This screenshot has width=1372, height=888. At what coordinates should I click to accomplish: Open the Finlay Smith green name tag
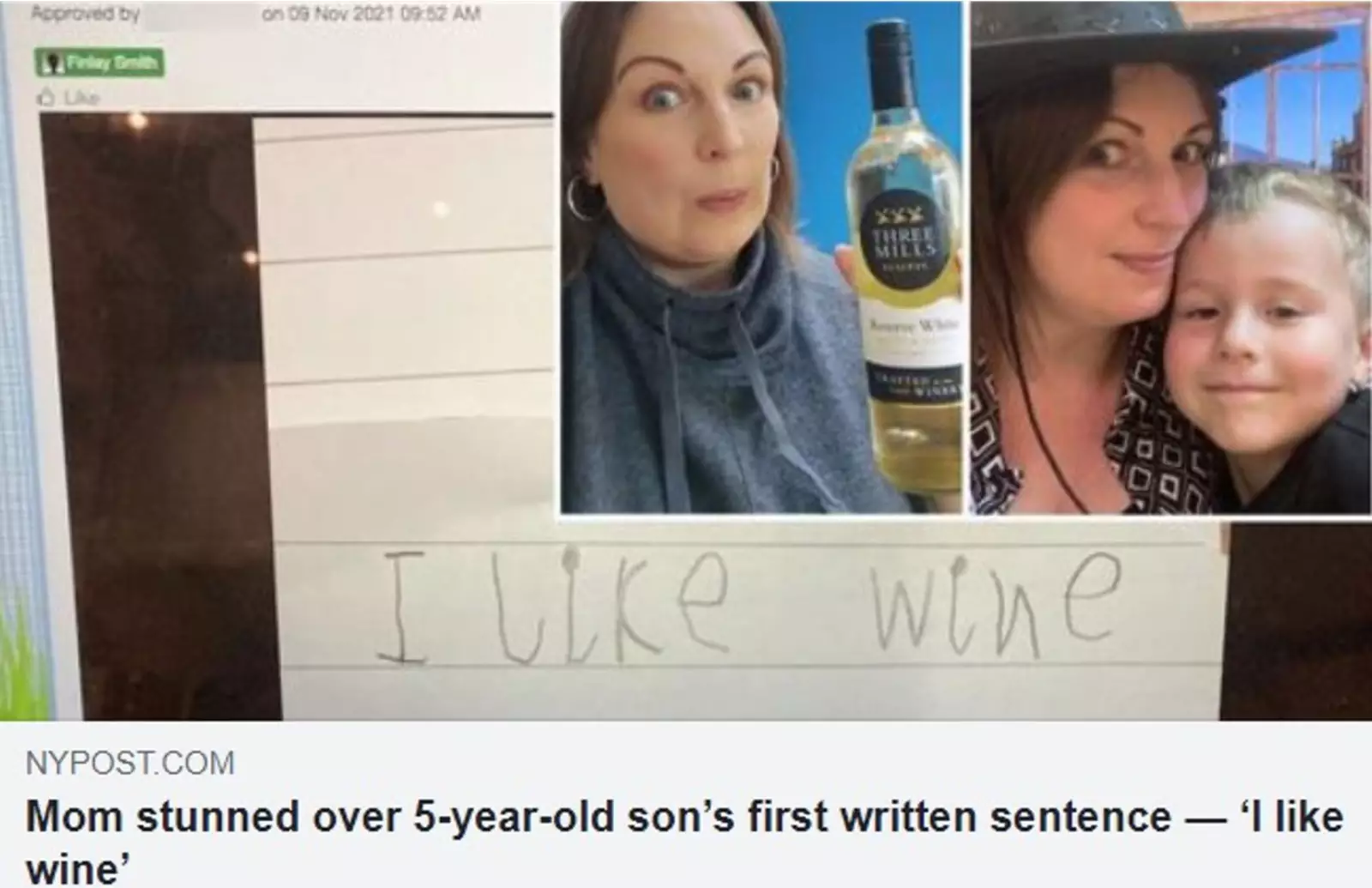99,63
